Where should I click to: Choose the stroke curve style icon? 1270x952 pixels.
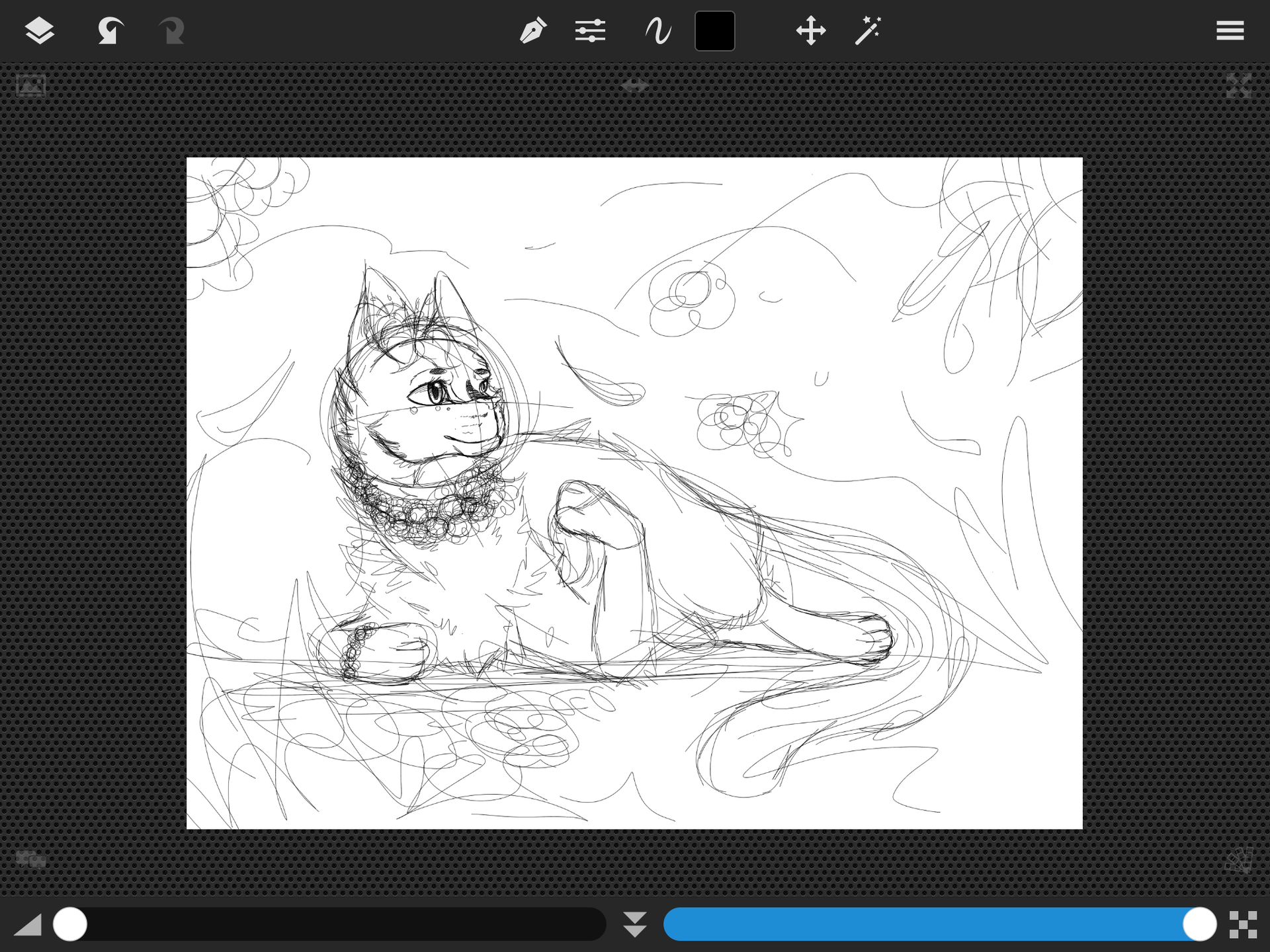[x=658, y=30]
